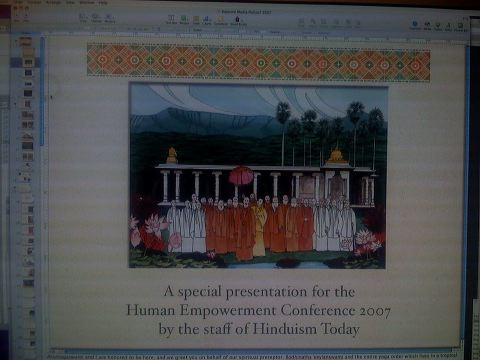Open the Colors panel icon
This screenshot has width=480, height=360.
click(x=438, y=26)
